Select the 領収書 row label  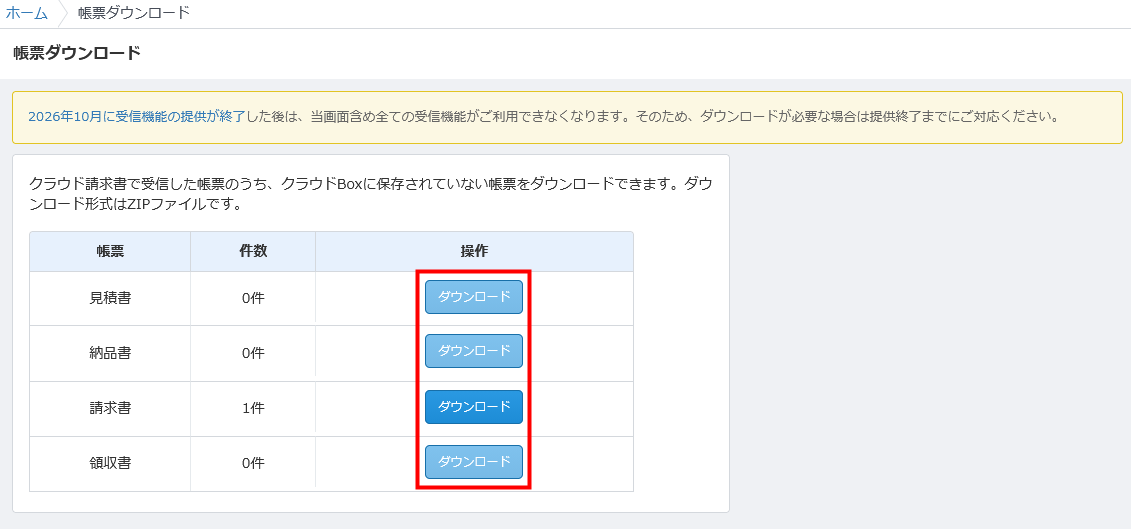(110, 463)
